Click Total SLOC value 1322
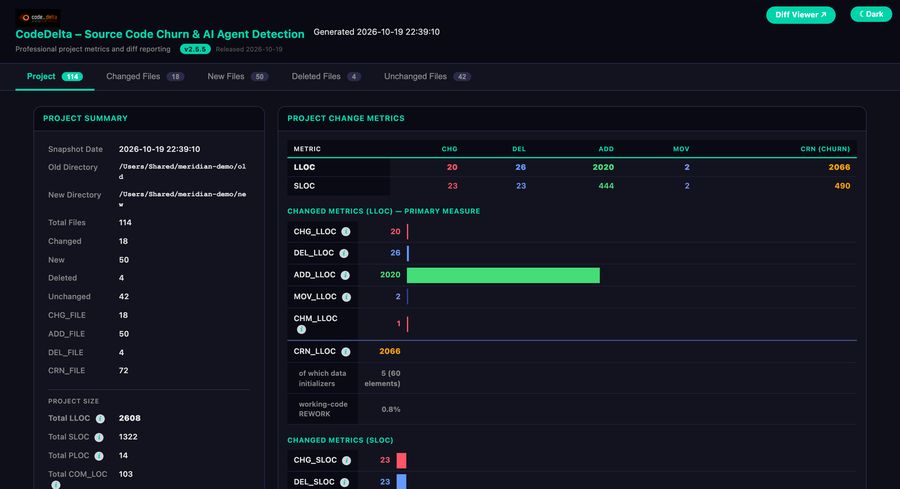 tap(128, 437)
